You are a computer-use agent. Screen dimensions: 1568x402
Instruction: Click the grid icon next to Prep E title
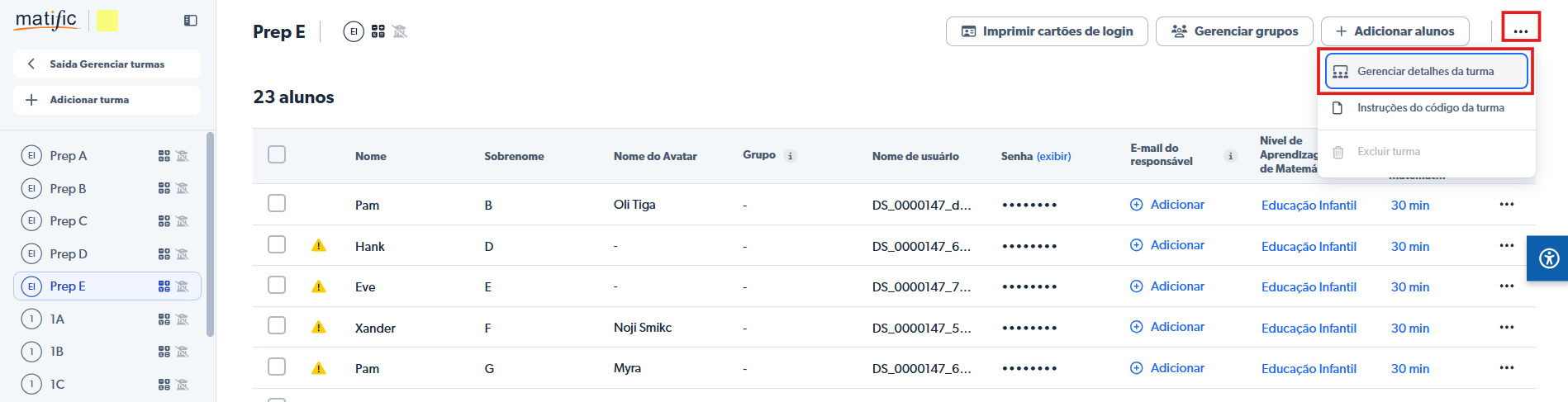pos(378,31)
